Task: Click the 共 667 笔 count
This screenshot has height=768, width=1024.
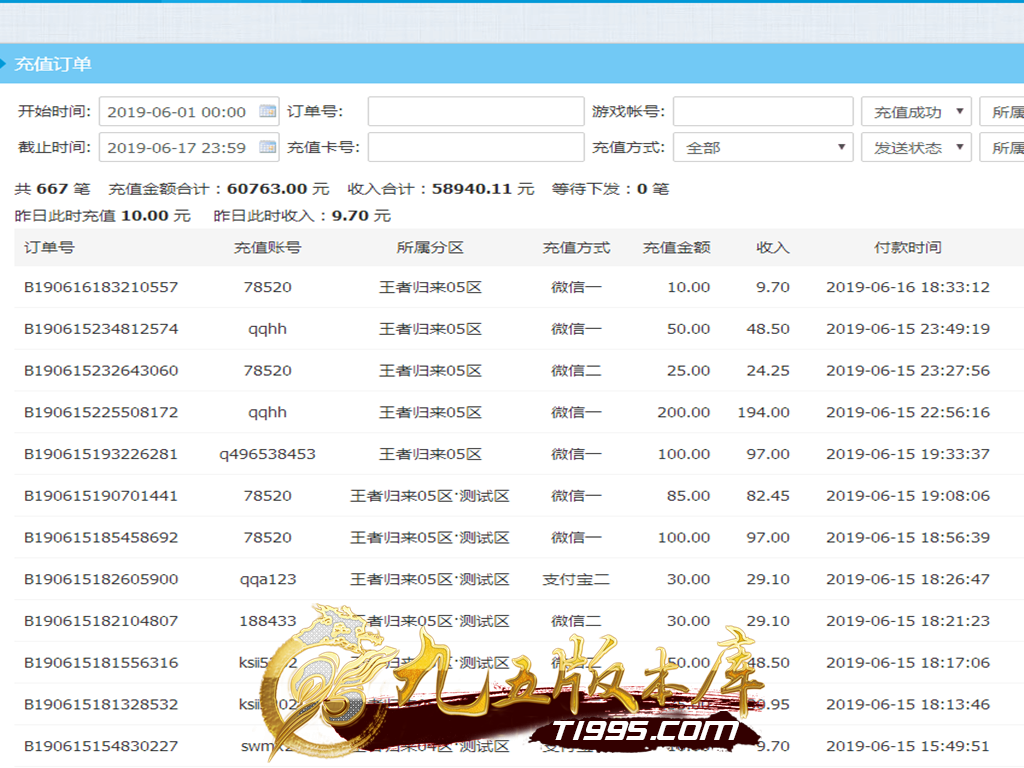Action: (52, 189)
